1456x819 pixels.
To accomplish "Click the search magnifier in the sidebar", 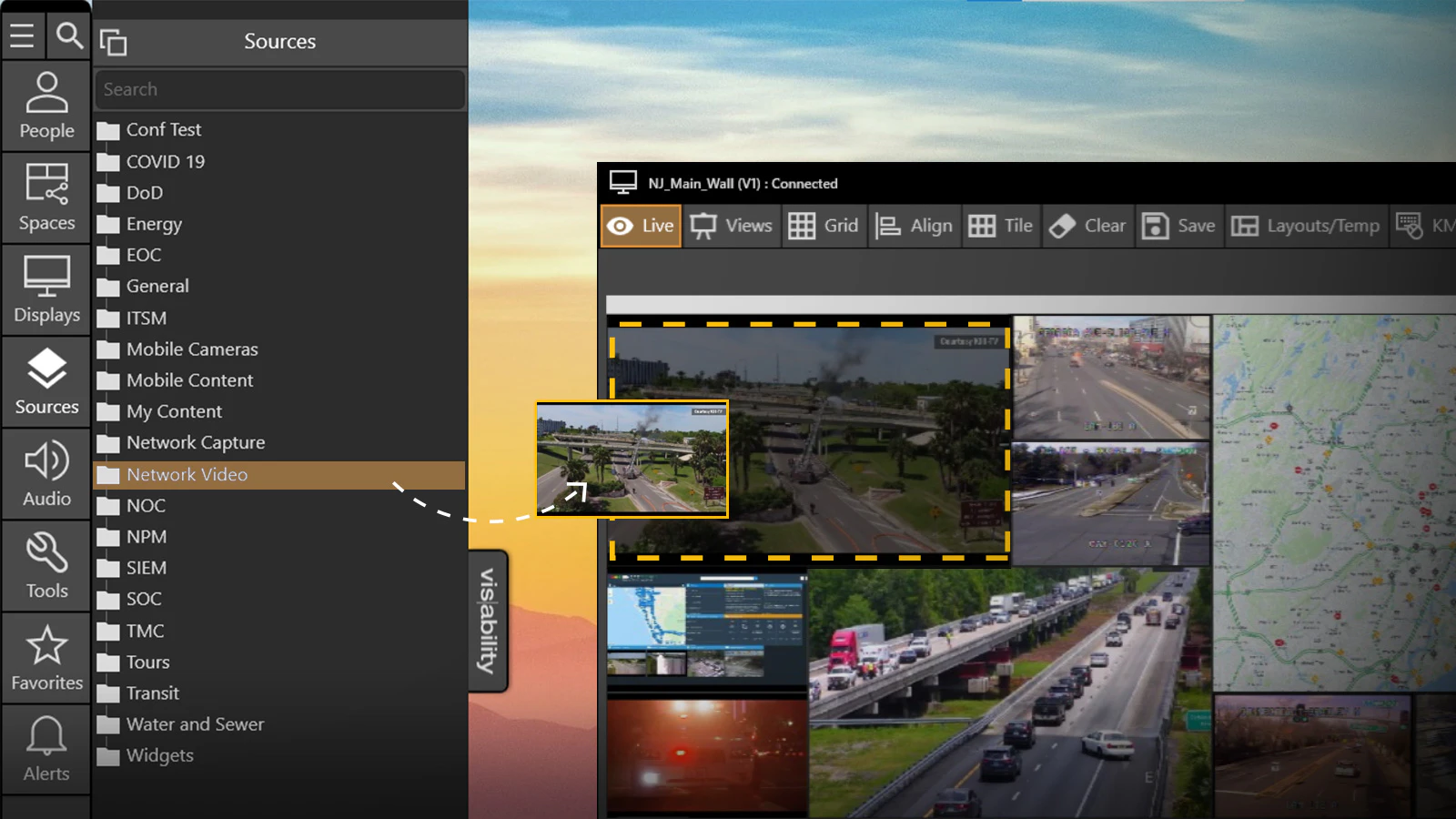I will click(x=68, y=36).
